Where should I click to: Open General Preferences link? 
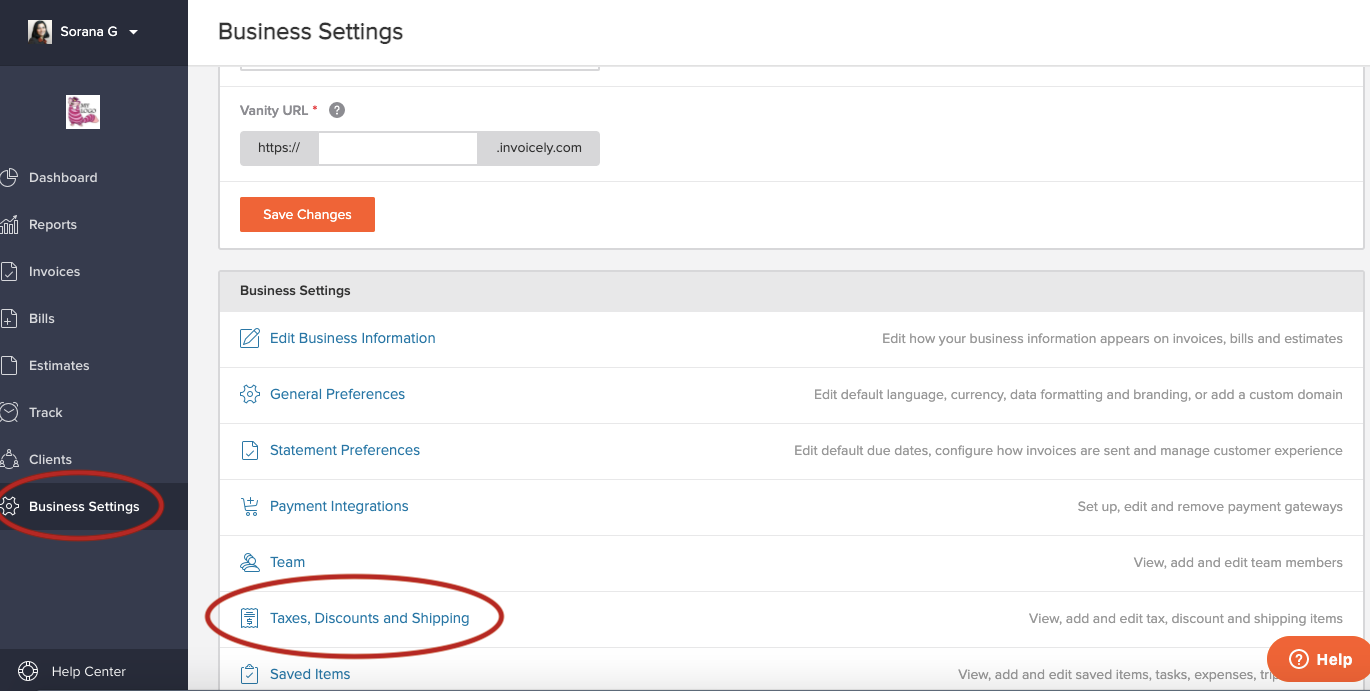pos(337,394)
